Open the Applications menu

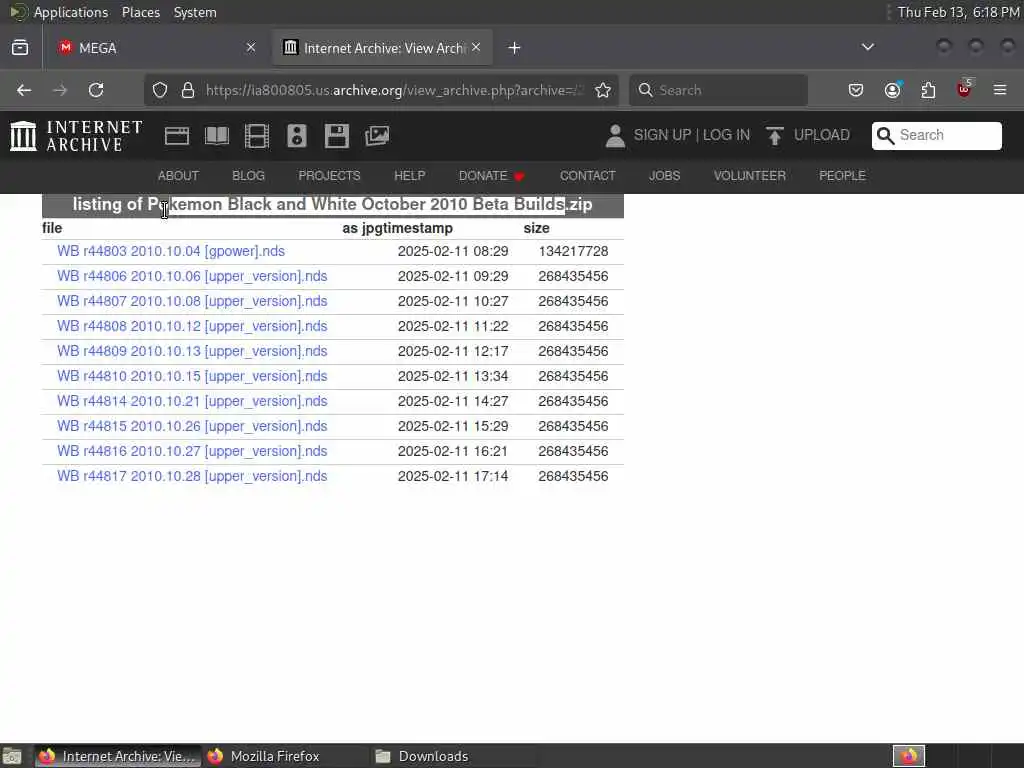(x=71, y=12)
